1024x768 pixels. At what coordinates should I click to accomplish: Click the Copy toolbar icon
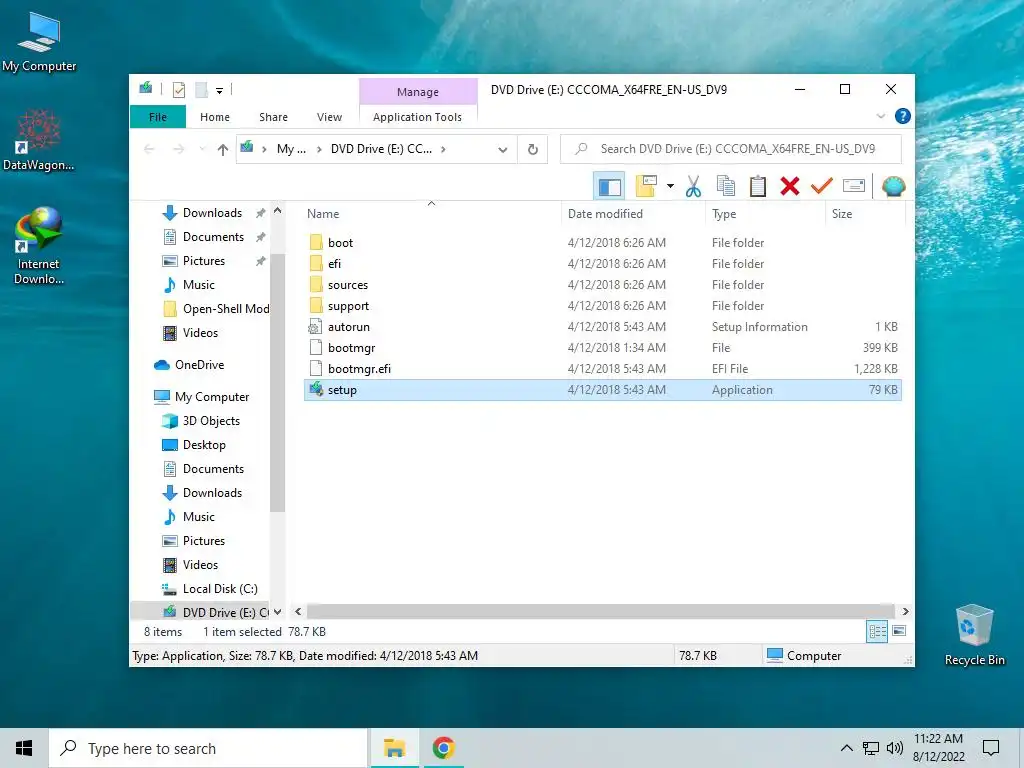[x=726, y=187]
